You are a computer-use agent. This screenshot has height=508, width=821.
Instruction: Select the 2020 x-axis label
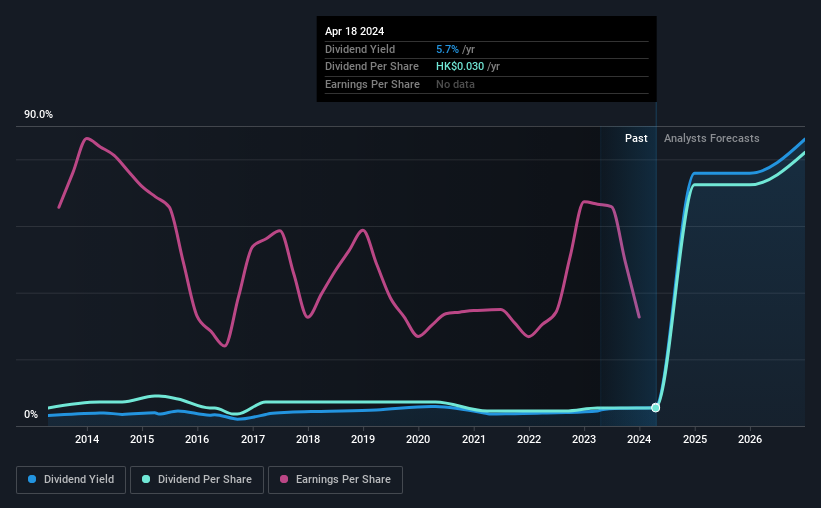click(418, 439)
